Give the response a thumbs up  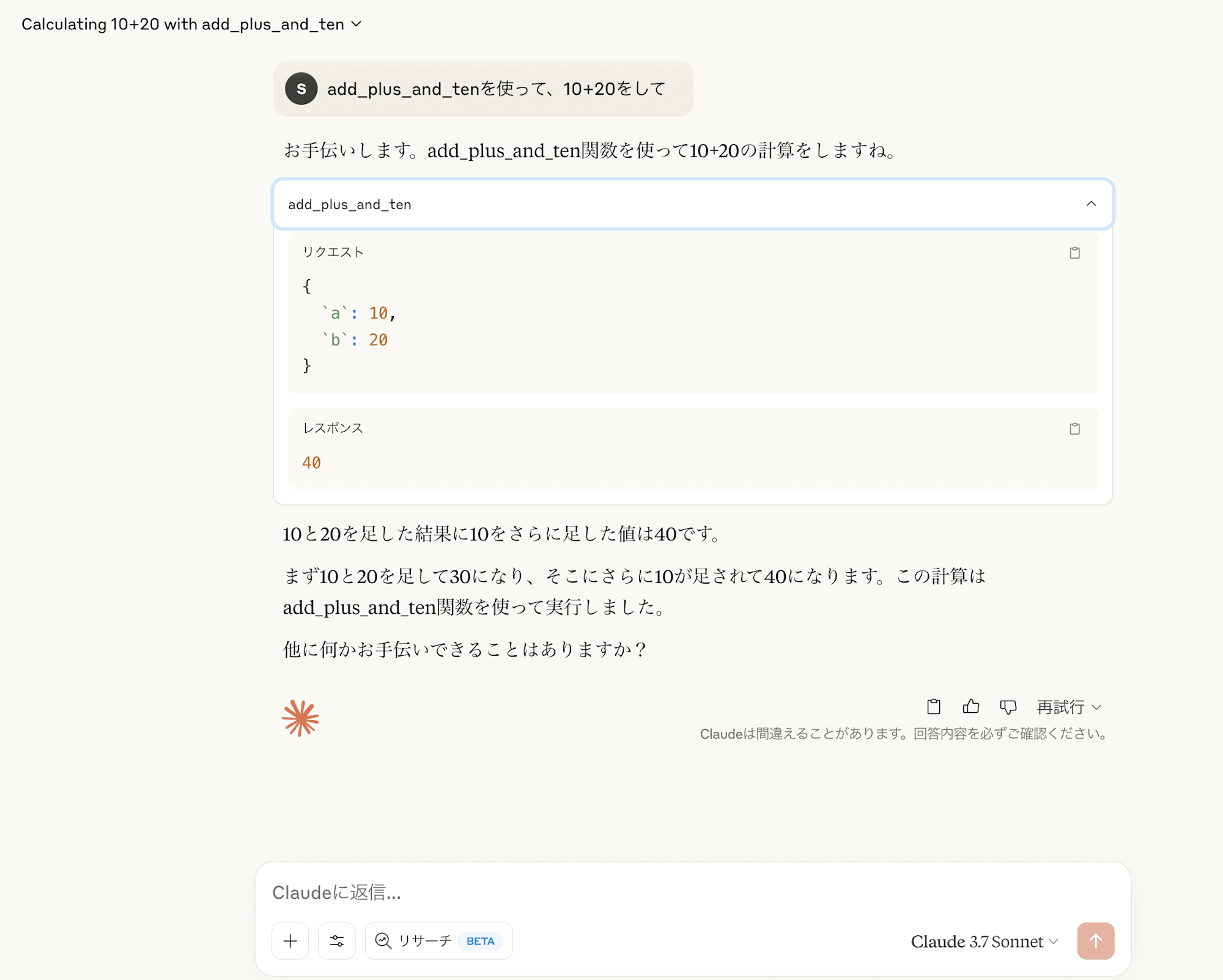(x=970, y=707)
